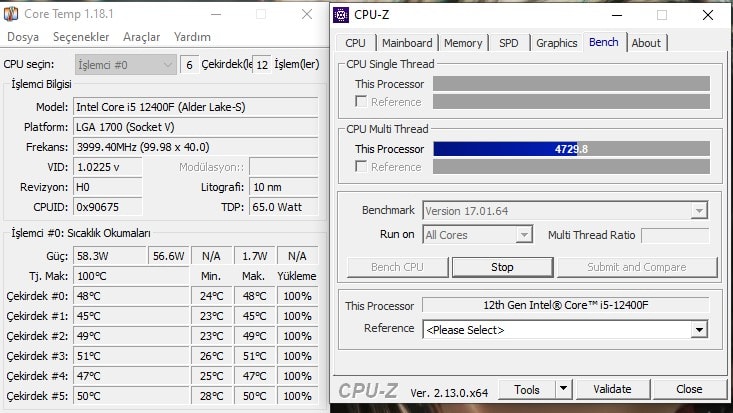Screen dimensions: 733x413
Task: Open the Memory tab
Action: tap(463, 43)
